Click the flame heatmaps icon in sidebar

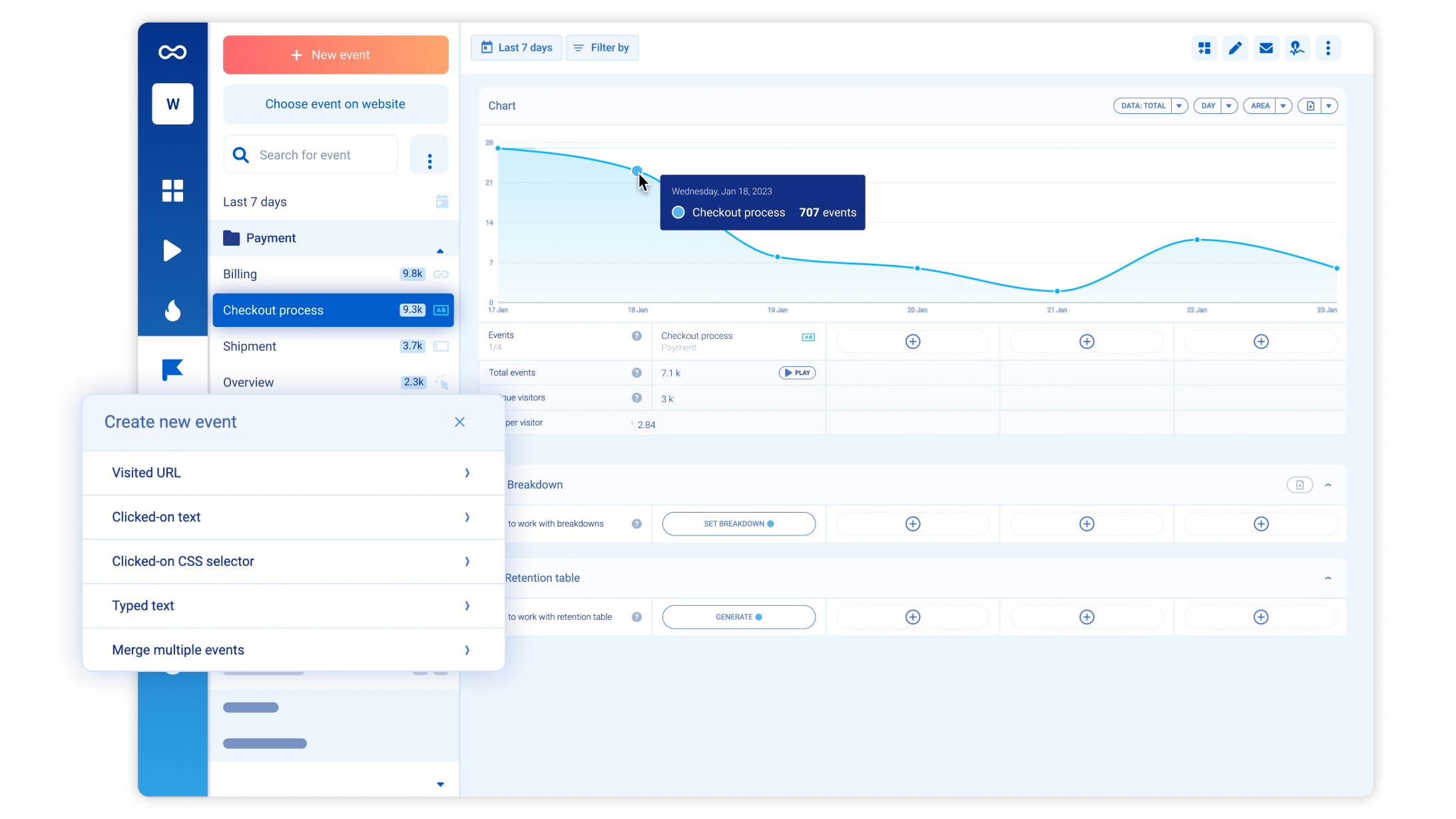tap(172, 310)
